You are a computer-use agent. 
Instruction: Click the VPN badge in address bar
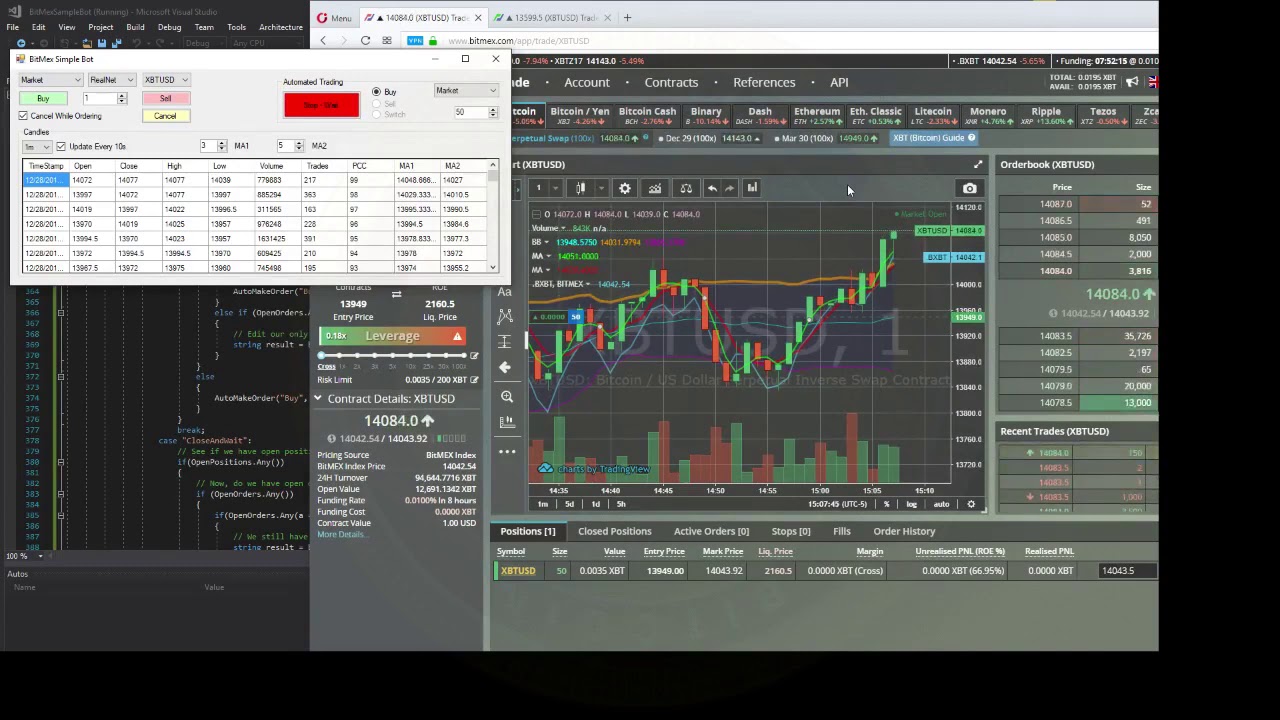[415, 41]
